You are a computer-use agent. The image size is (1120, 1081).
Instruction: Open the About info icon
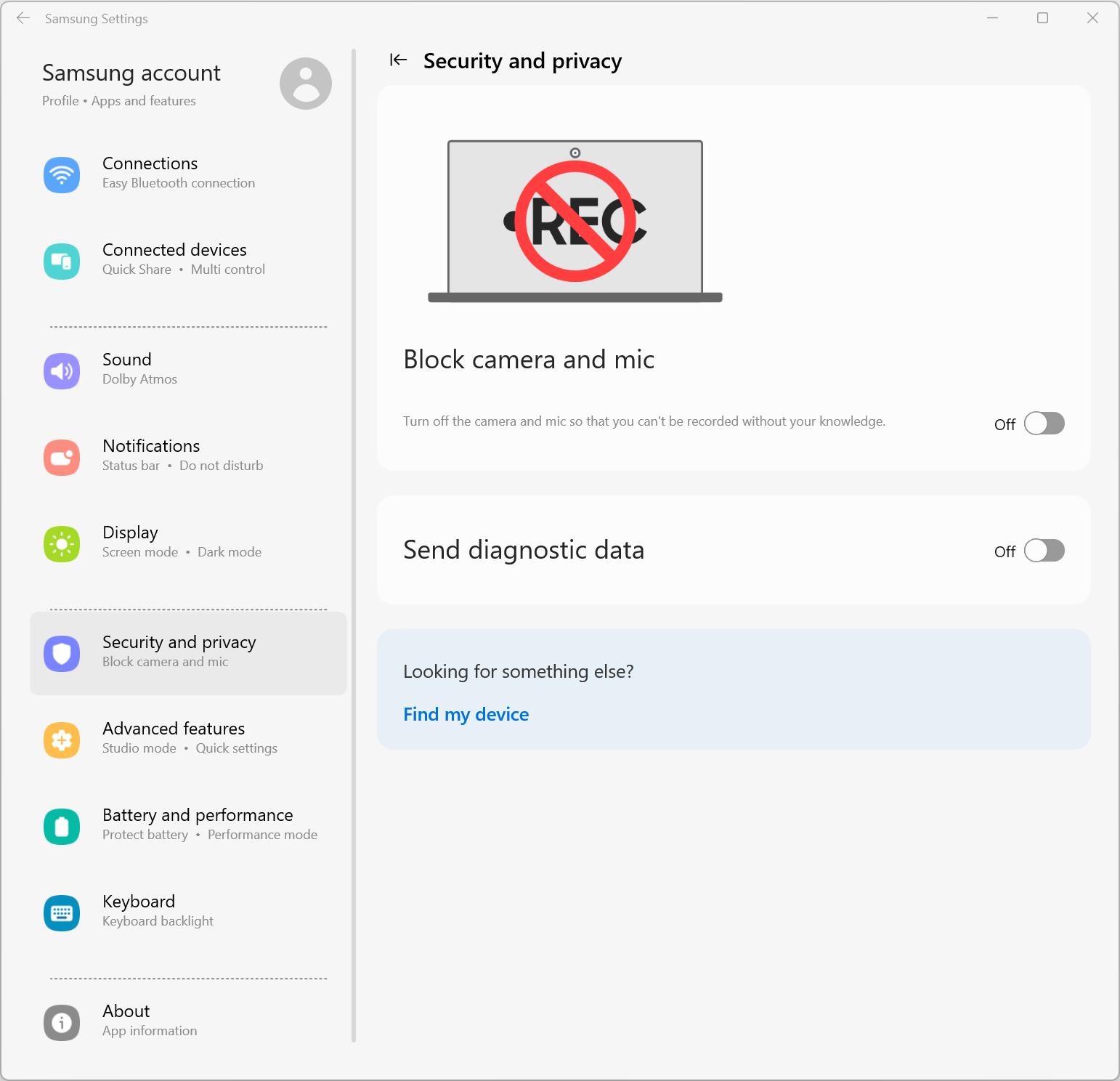62,1023
